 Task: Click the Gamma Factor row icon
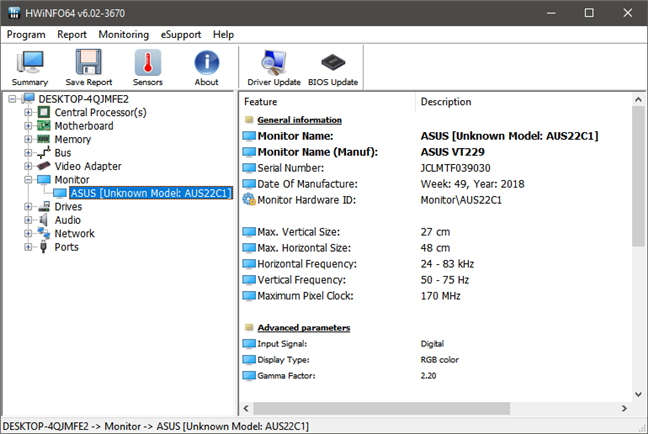[x=249, y=375]
